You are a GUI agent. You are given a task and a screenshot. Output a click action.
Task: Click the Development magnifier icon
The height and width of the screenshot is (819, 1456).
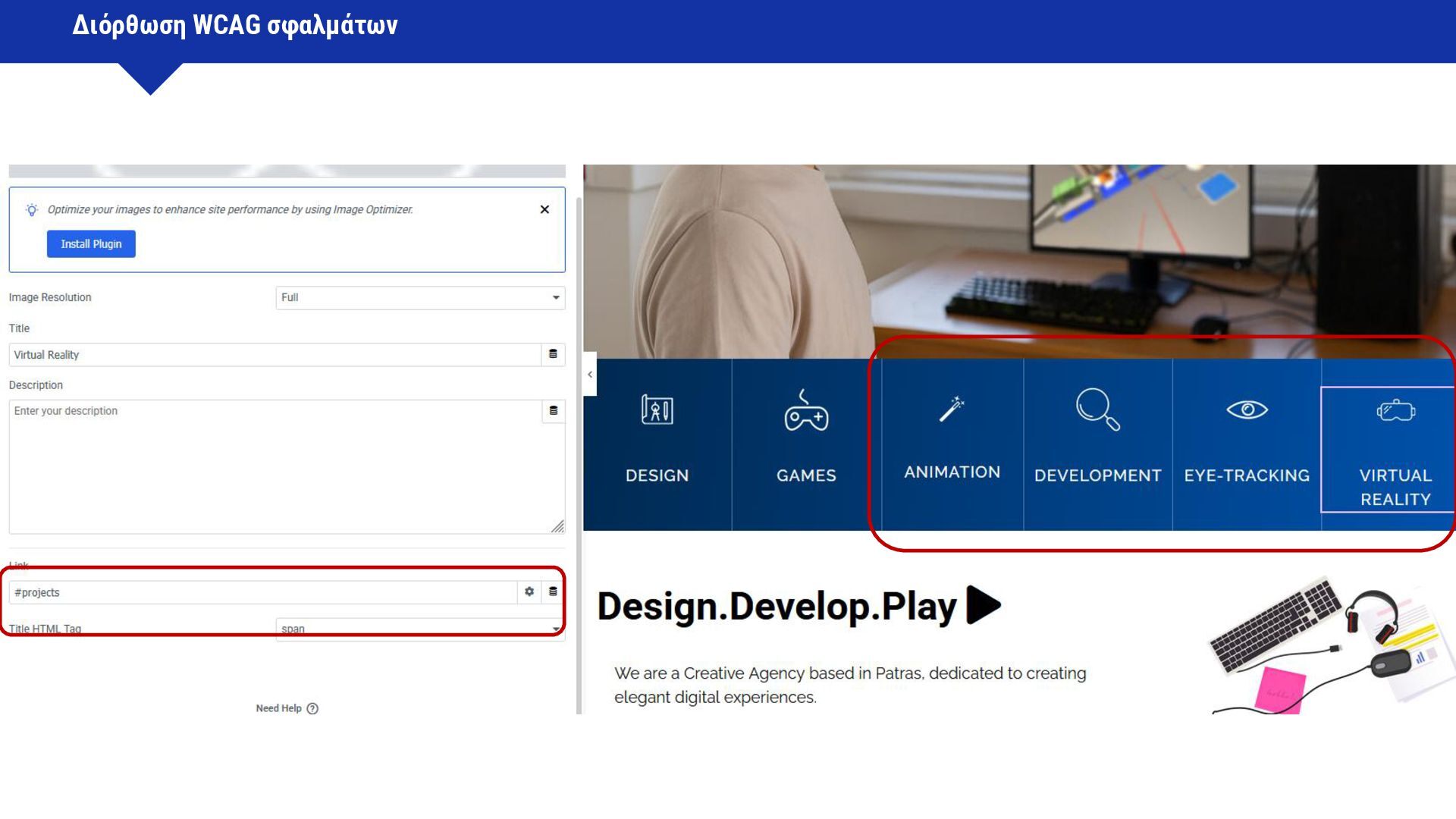1097,409
